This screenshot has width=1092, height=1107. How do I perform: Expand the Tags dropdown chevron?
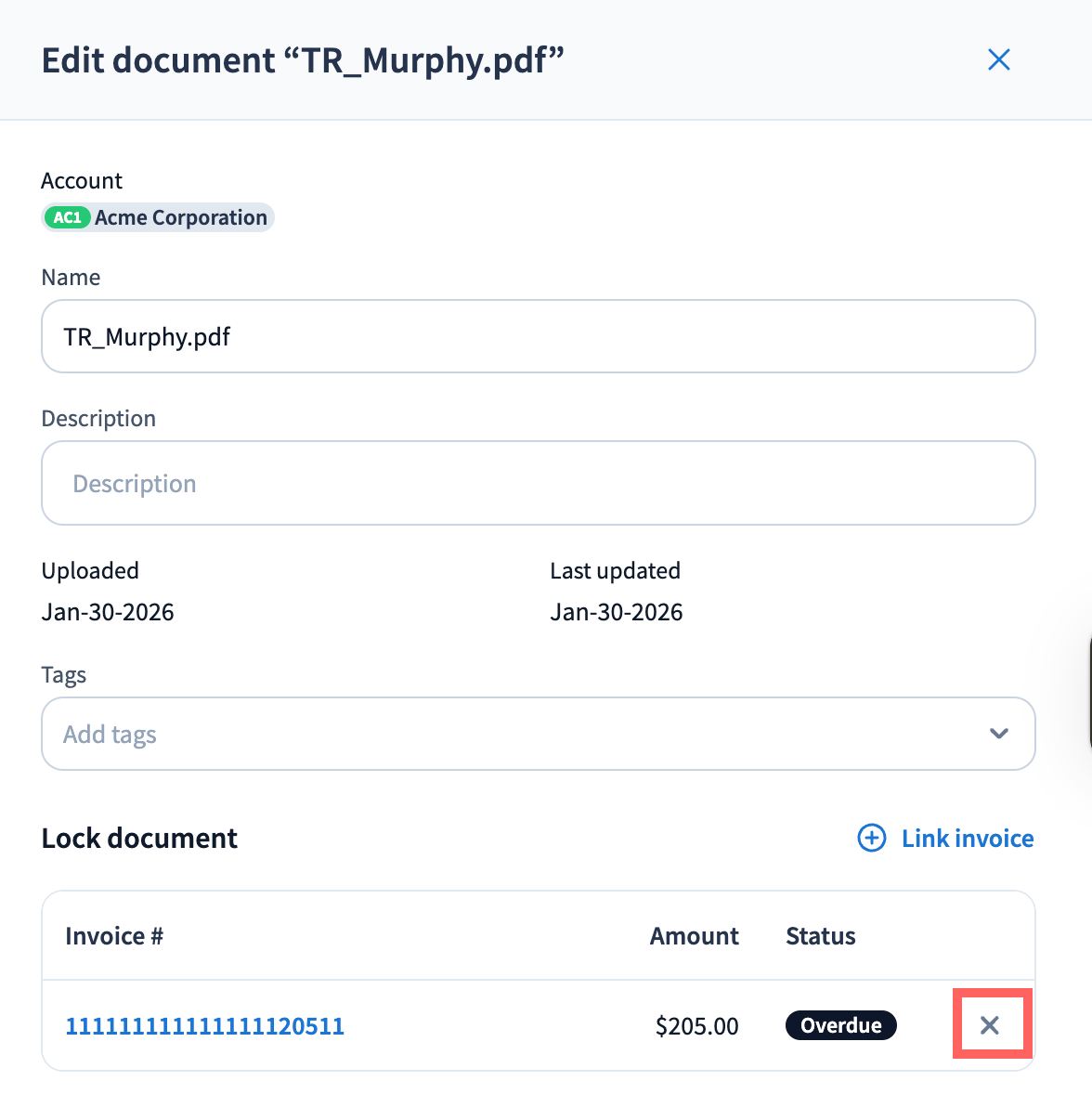[x=998, y=734]
